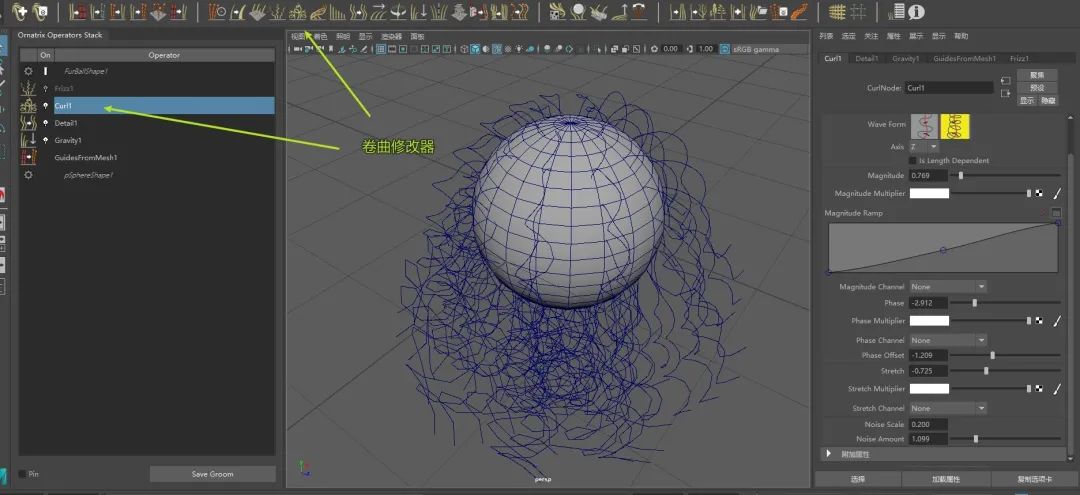Open the 列表 attribute editor menu

click(826, 36)
